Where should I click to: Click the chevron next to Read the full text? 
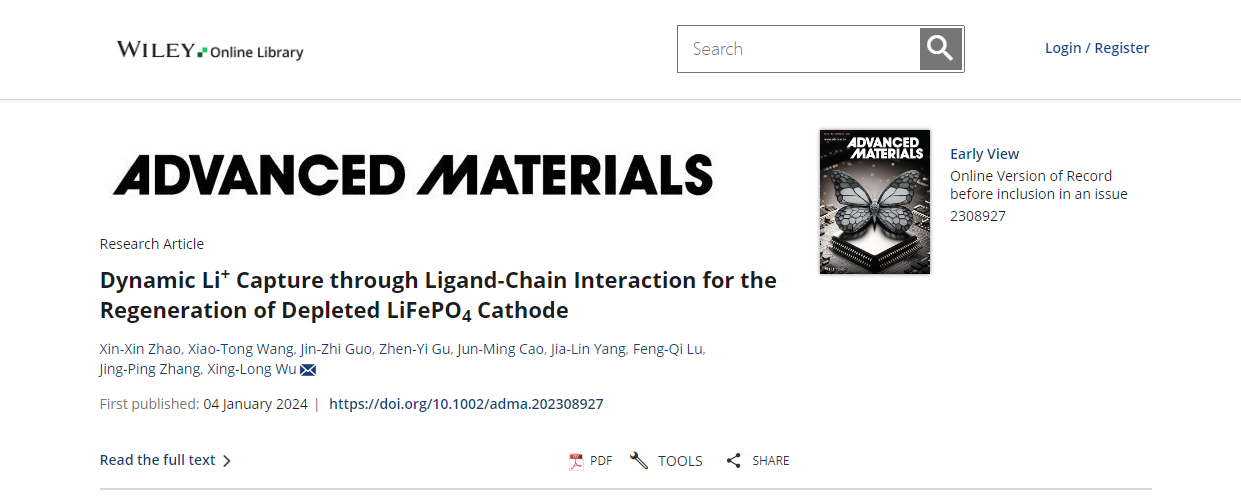(x=227, y=461)
